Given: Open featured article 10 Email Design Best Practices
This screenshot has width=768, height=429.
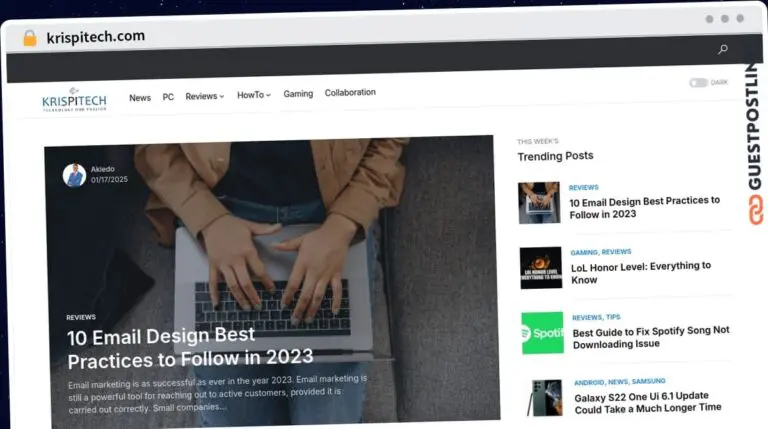Looking at the screenshot, I should click(190, 346).
